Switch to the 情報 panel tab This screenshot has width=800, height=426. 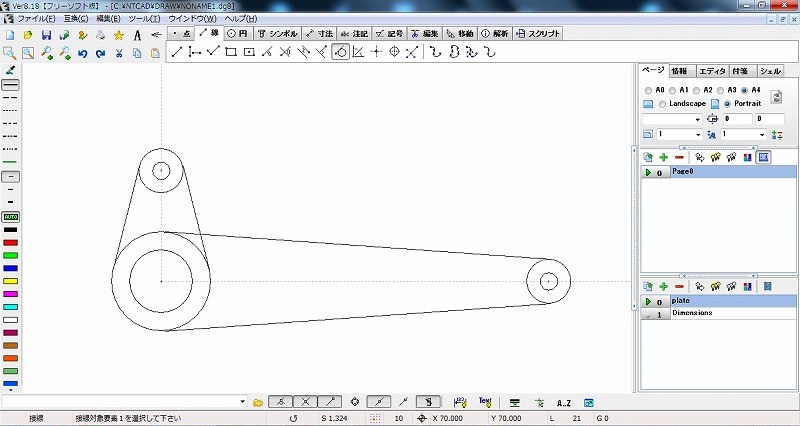click(x=679, y=71)
